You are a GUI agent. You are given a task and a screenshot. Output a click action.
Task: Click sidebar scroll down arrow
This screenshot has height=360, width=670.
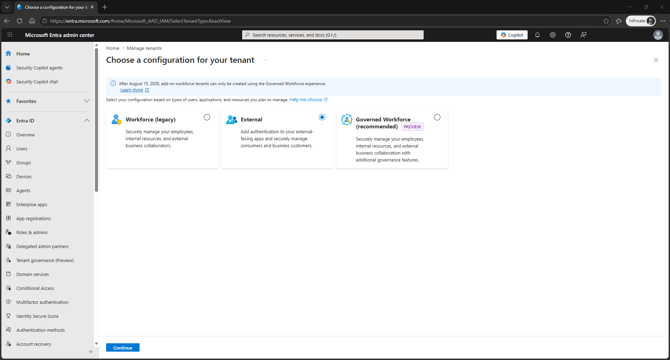click(x=97, y=344)
